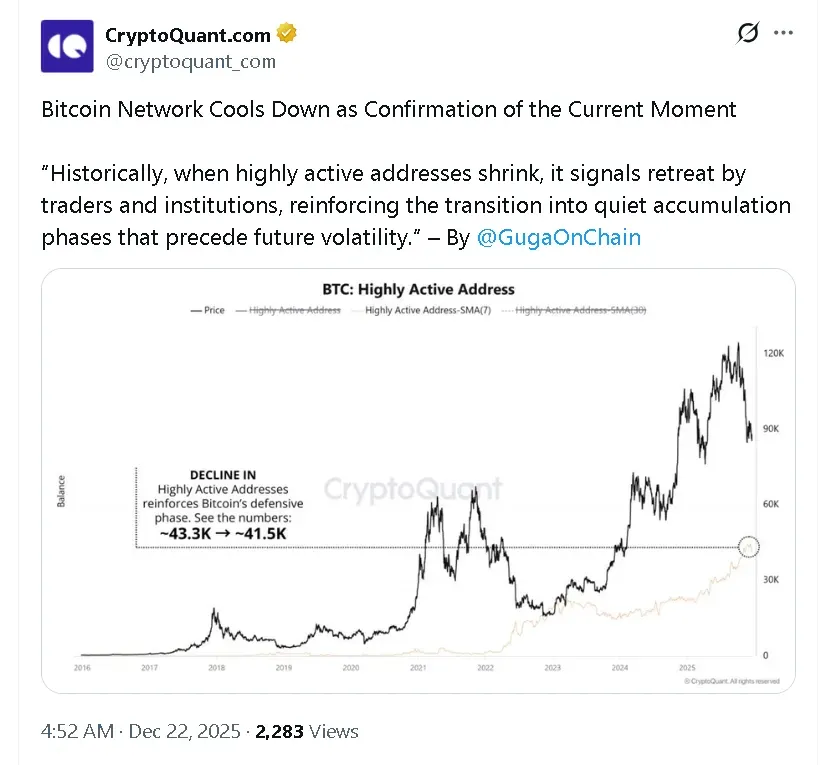The image size is (839, 765).
Task: Toggle the Price series in chart legend
Action: tap(207, 311)
